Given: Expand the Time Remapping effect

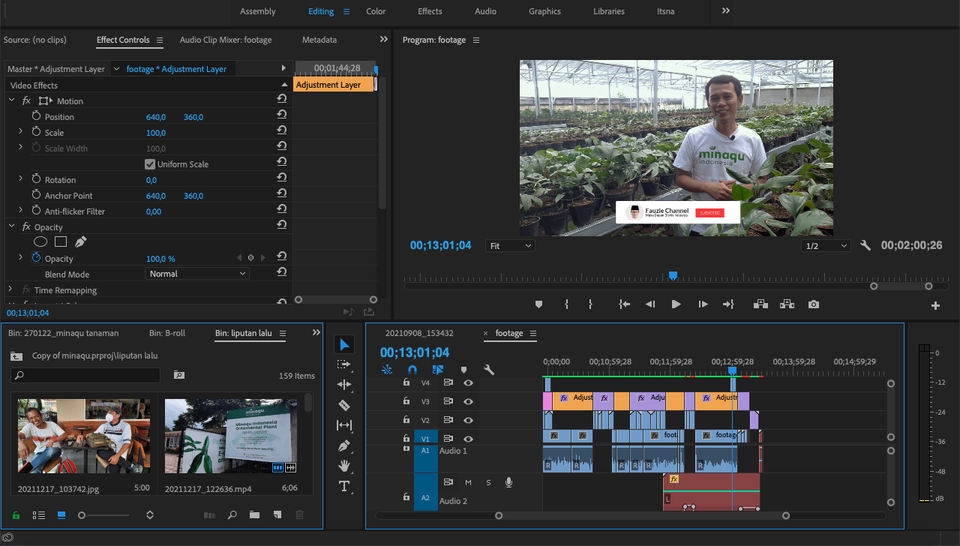Looking at the screenshot, I should (10, 289).
